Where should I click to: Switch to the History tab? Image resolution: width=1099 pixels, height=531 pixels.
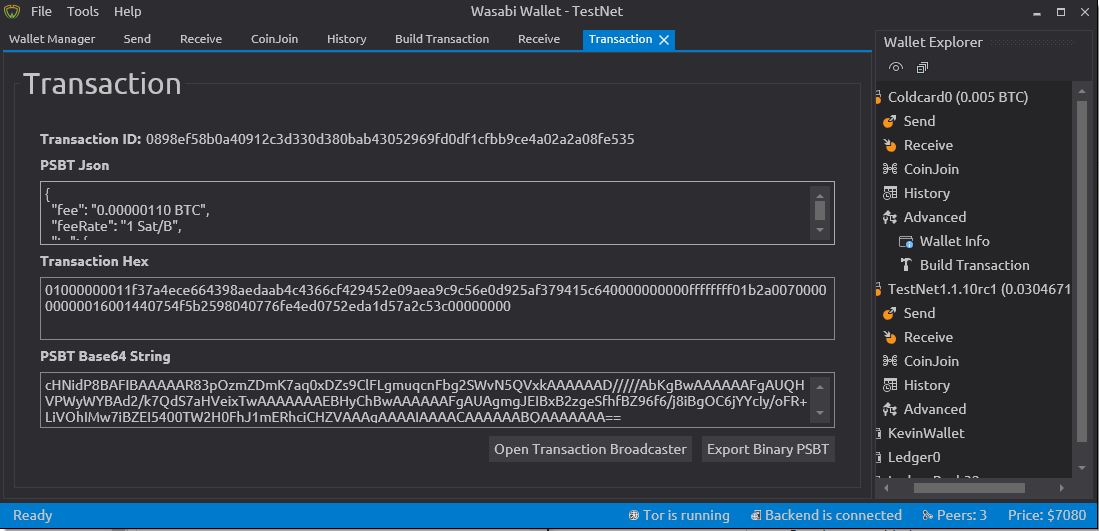(347, 39)
